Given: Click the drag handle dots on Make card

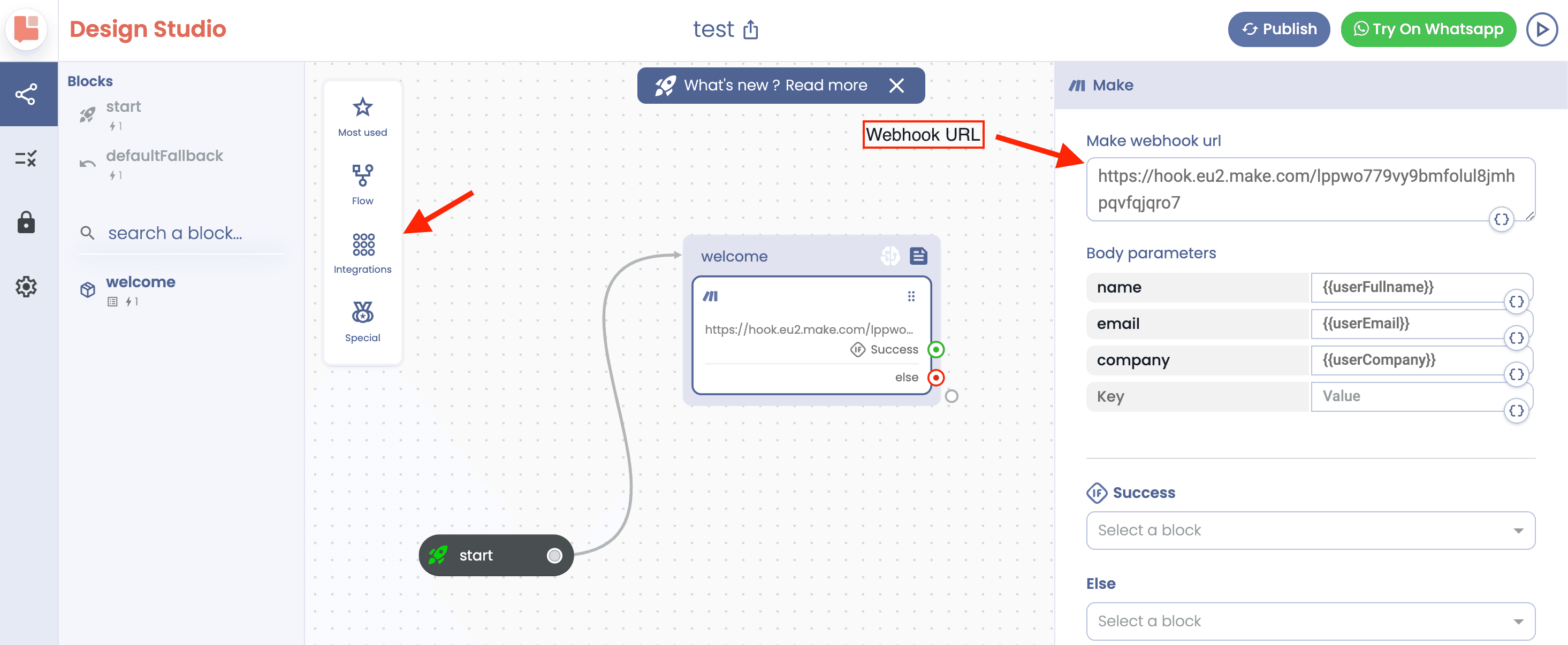Looking at the screenshot, I should pos(911,296).
